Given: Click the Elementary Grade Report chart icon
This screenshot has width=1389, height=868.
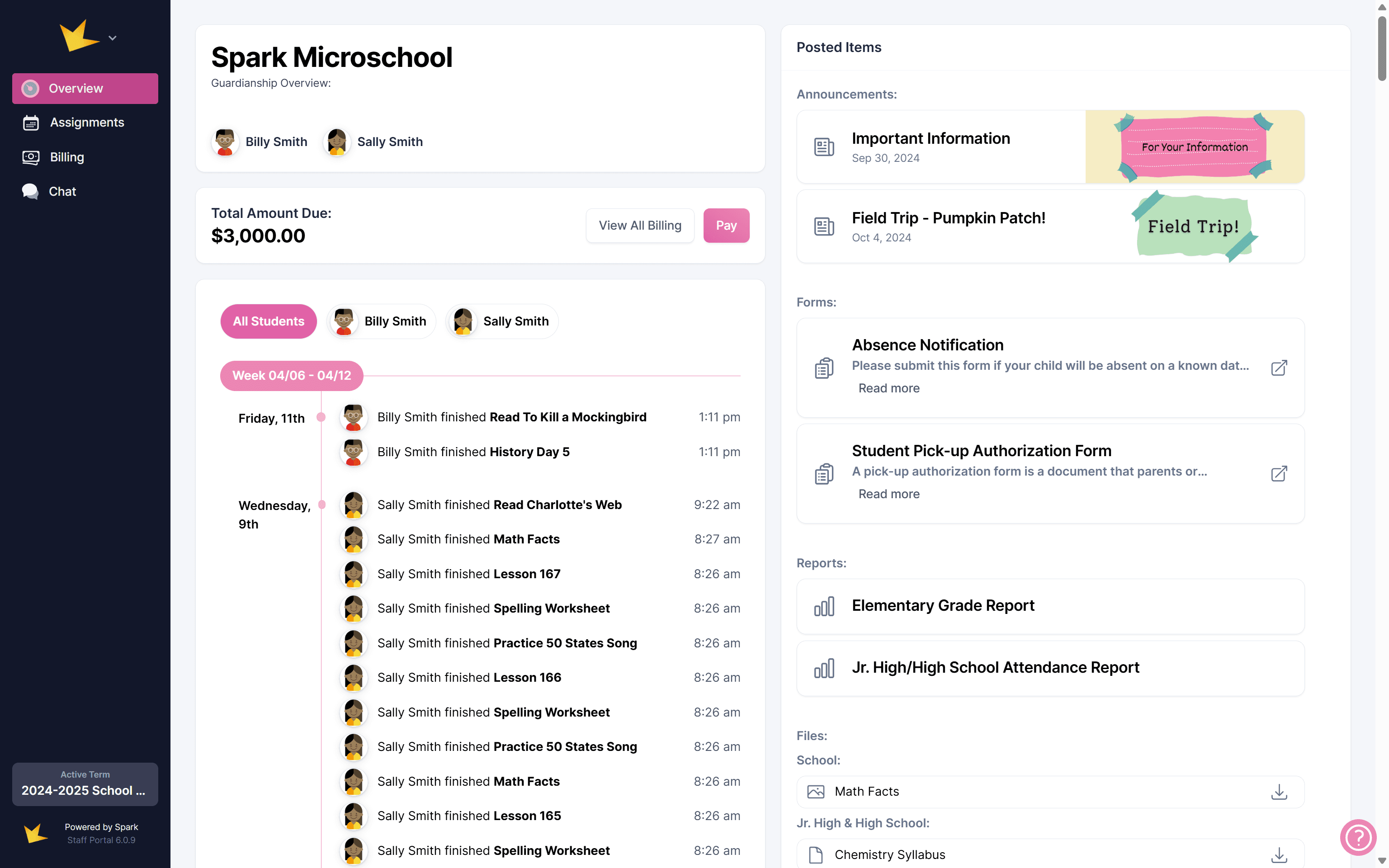Looking at the screenshot, I should click(x=824, y=606).
